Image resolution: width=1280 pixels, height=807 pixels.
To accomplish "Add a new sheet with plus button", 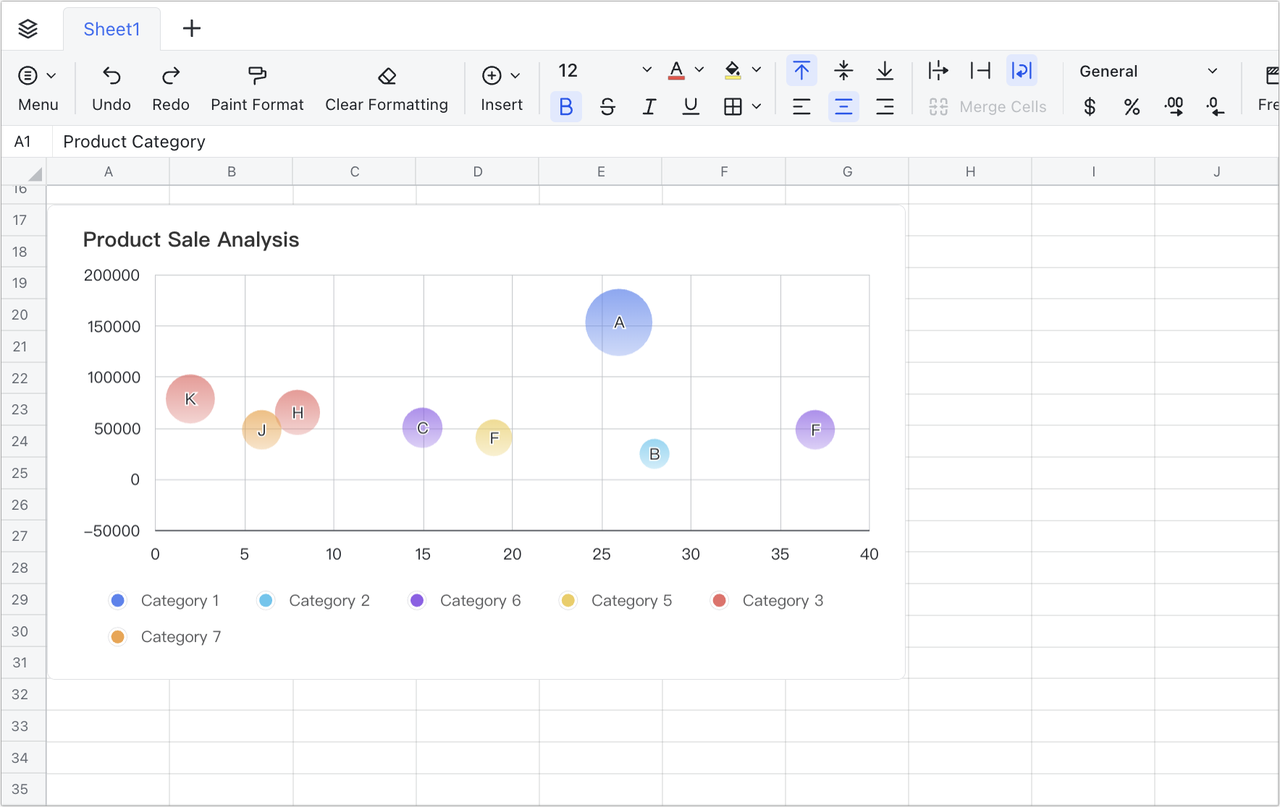I will [x=192, y=29].
